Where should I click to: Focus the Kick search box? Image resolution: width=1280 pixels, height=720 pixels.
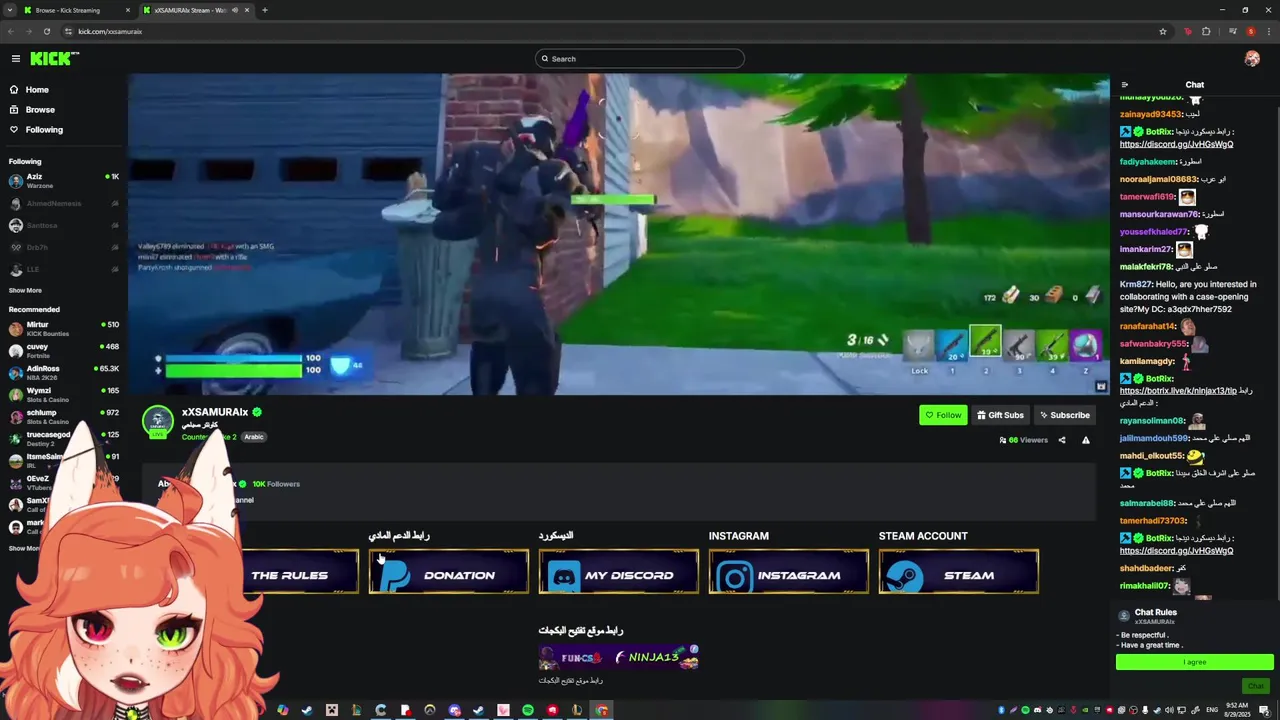tap(640, 59)
